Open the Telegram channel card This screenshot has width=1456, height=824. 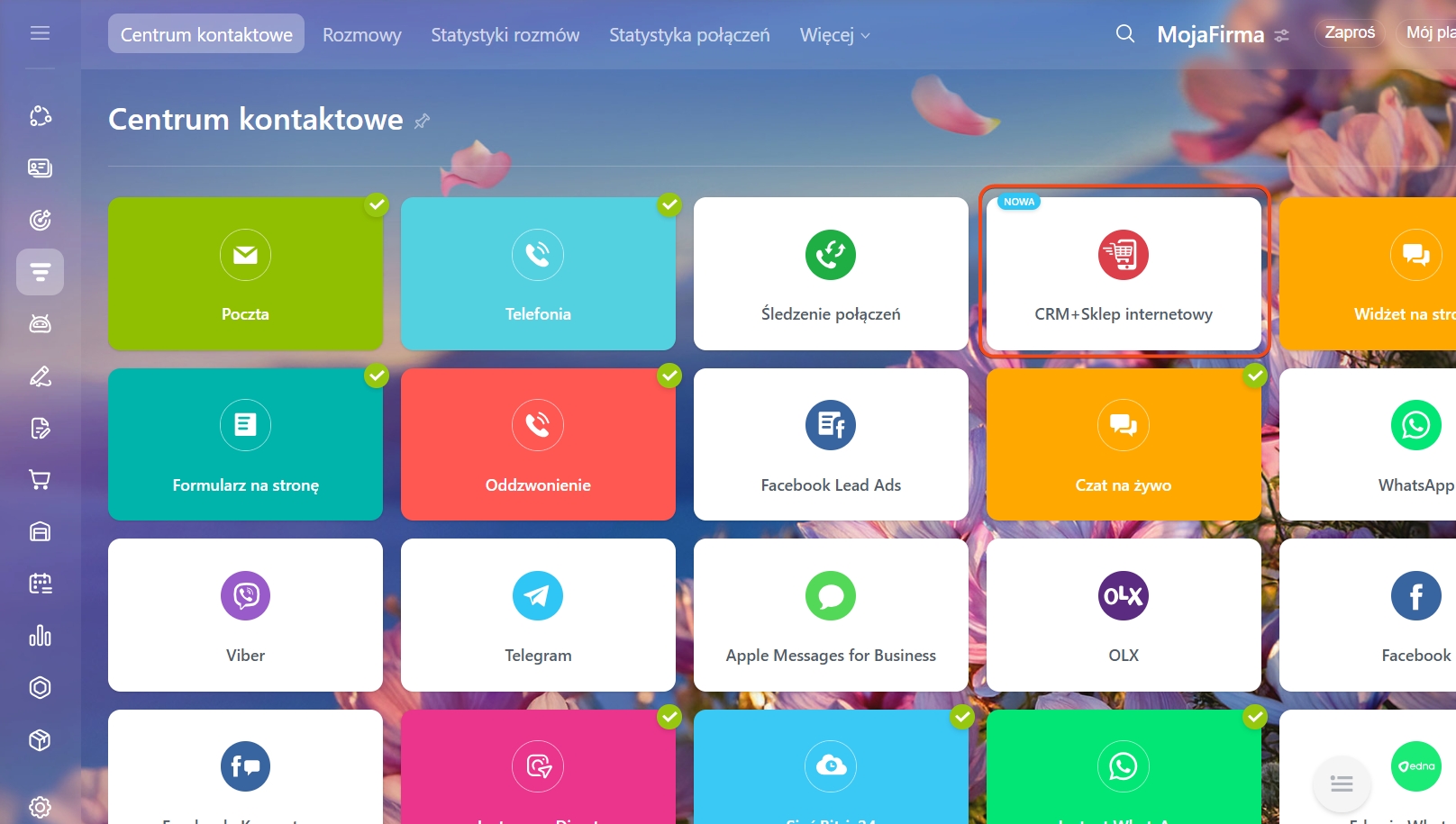[538, 615]
